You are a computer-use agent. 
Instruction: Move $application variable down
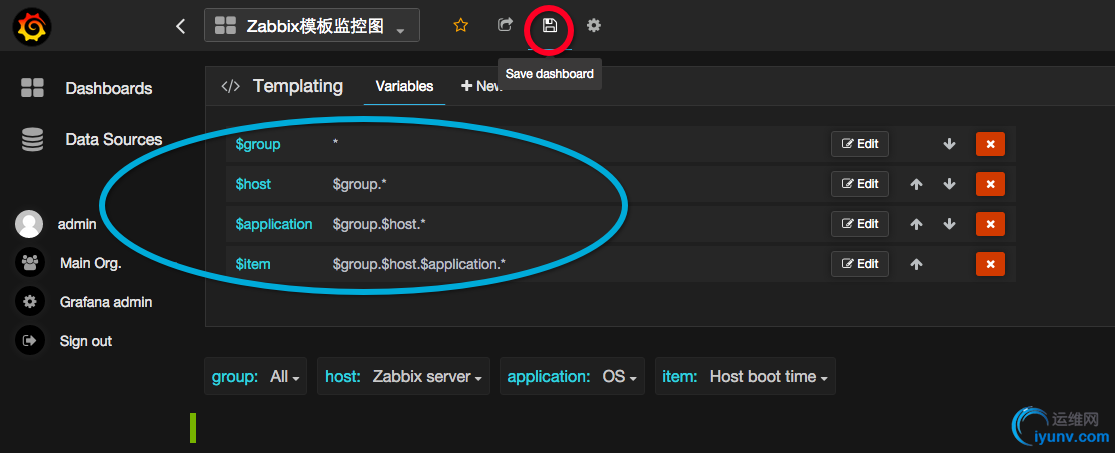tap(950, 224)
